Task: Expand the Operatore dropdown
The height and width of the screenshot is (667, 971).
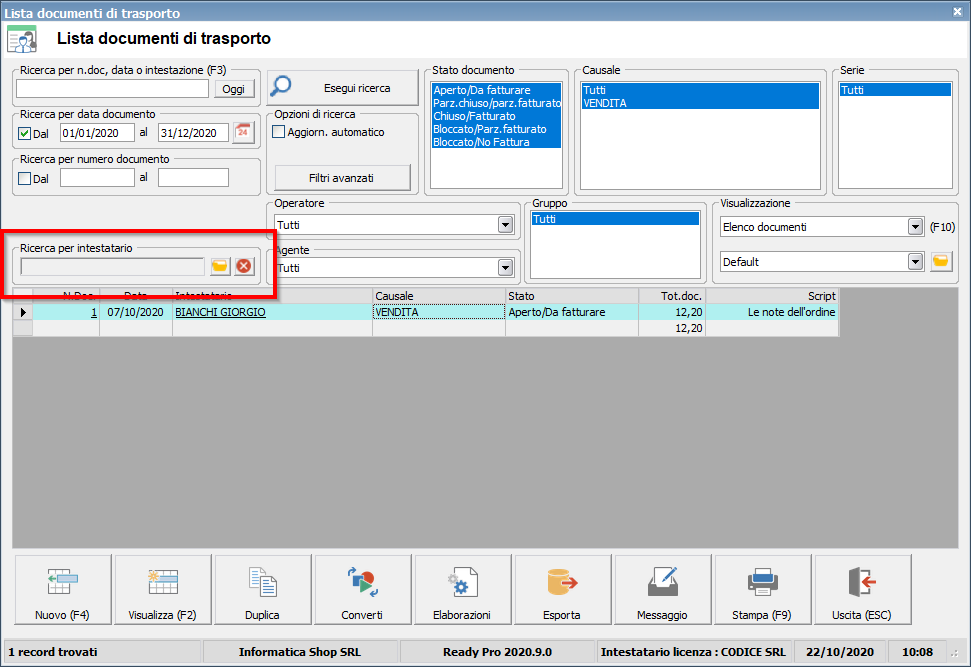Action: tap(505, 225)
